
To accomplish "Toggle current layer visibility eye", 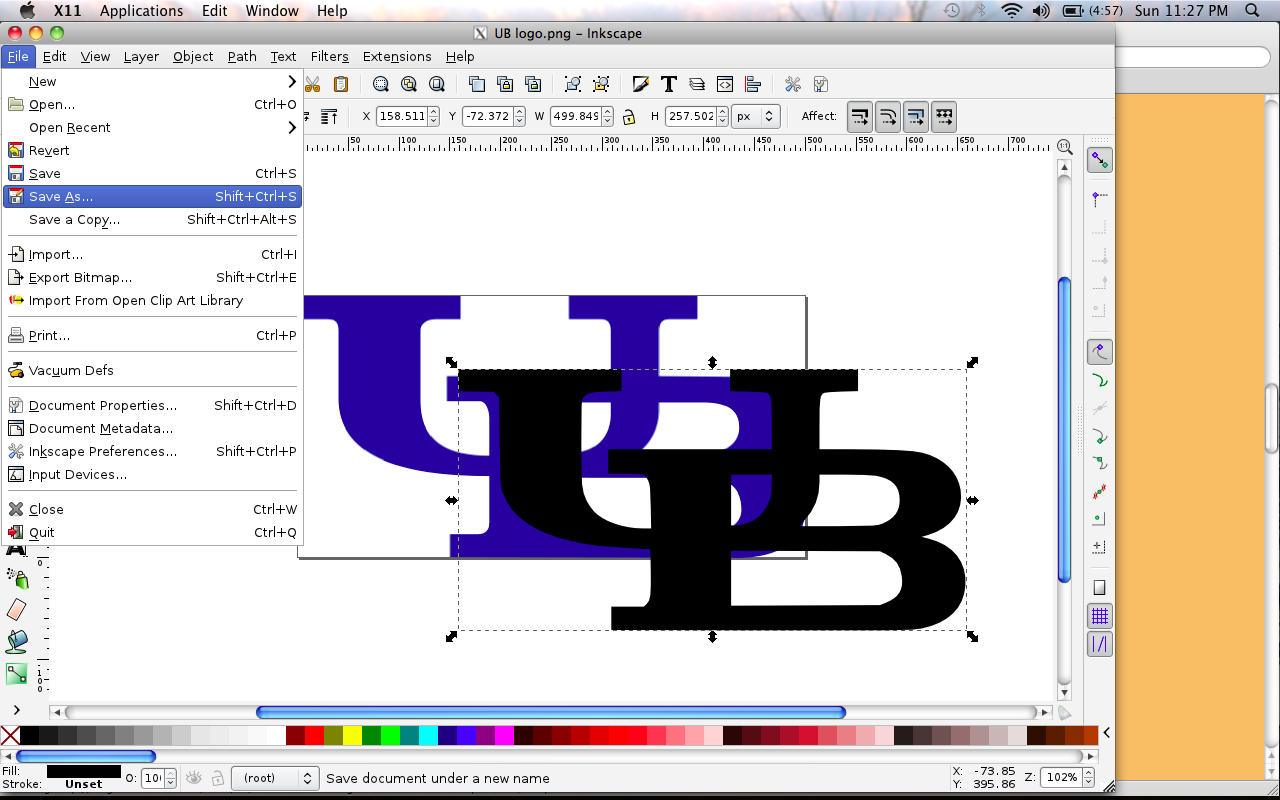I will 194,778.
